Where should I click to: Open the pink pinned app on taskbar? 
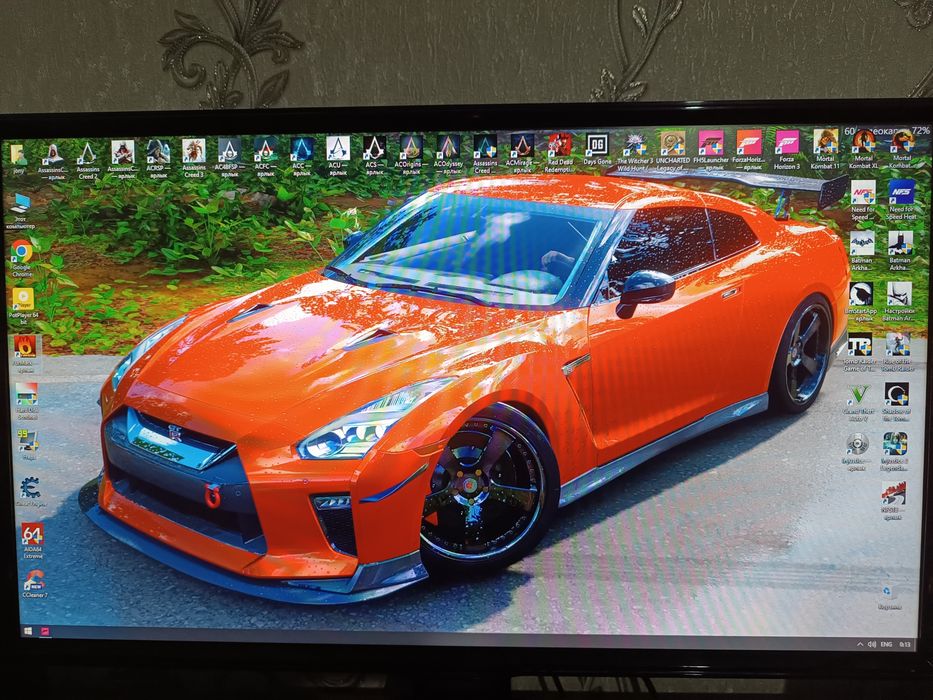(x=45, y=631)
